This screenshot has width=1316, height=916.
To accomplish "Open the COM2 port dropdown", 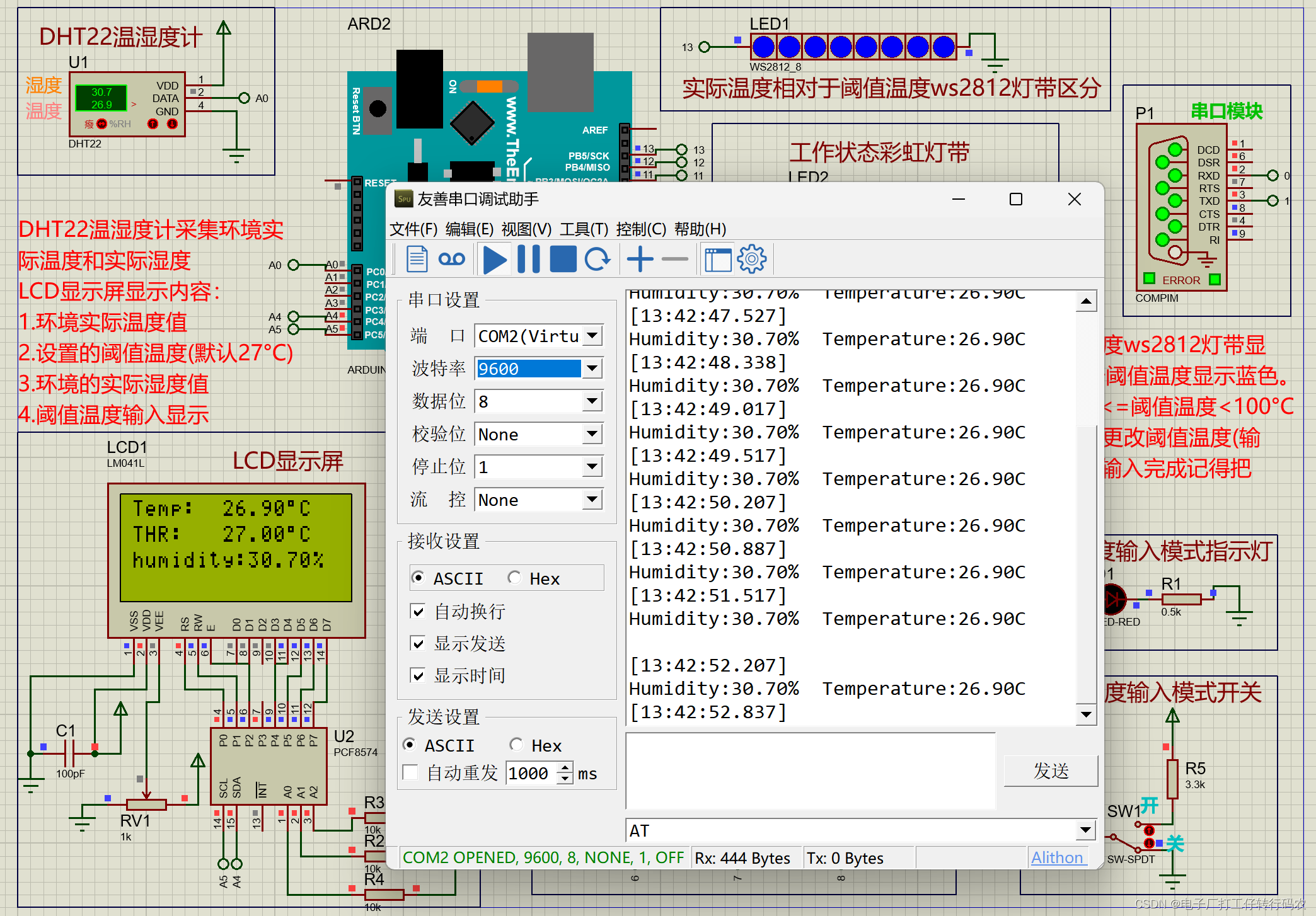I will [x=592, y=336].
